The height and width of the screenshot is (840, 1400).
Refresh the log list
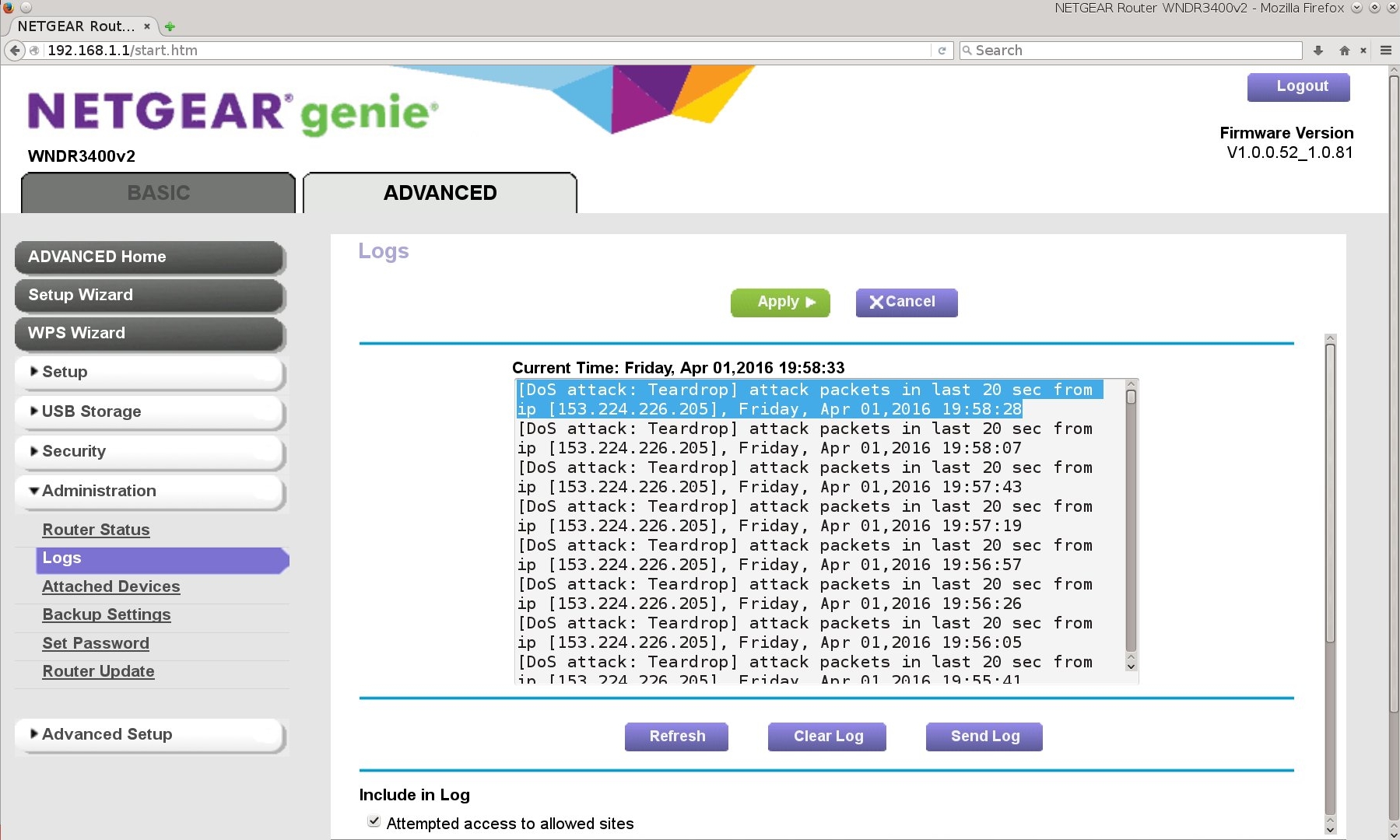[676, 737]
